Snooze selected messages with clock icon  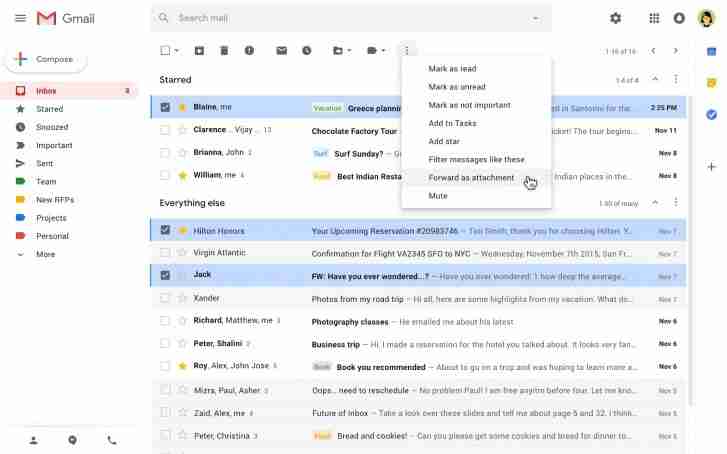pyautogui.click(x=306, y=51)
